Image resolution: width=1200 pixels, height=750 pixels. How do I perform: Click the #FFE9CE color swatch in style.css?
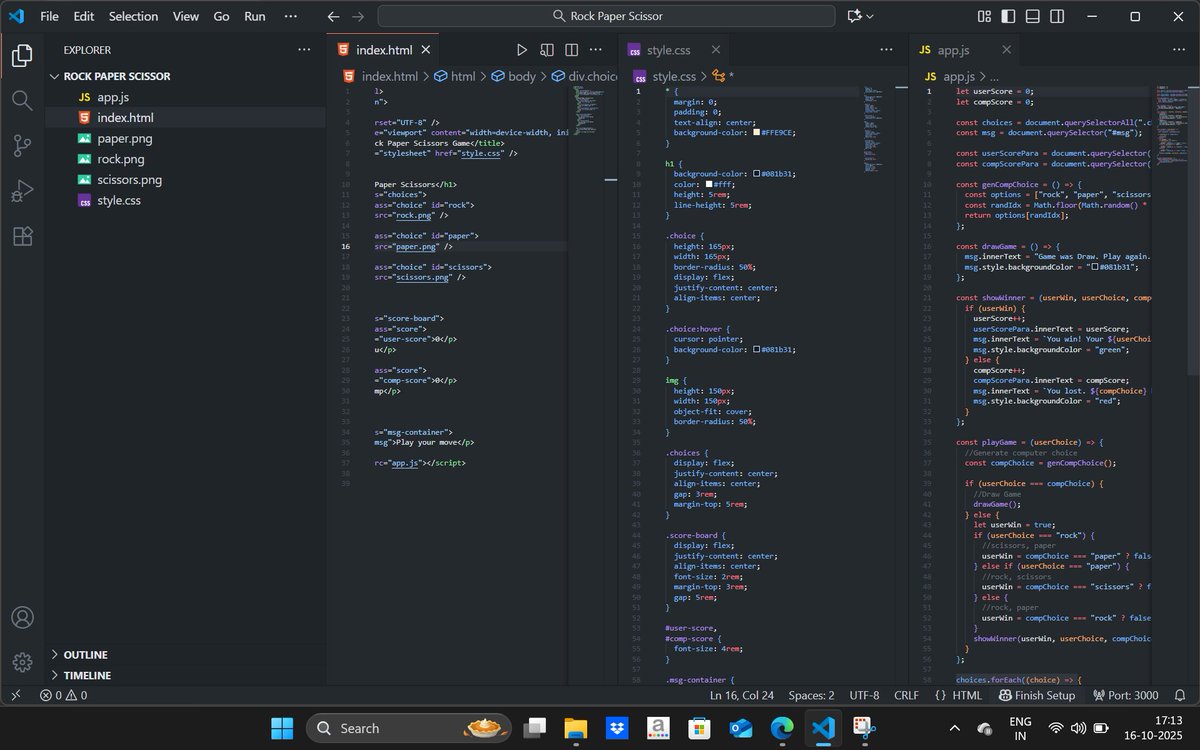tap(757, 132)
